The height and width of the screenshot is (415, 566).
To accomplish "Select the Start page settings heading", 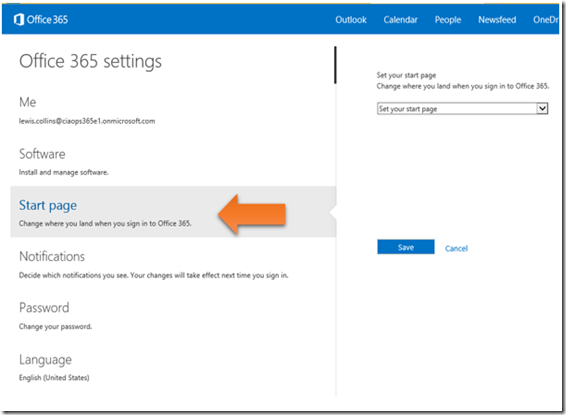I will [48, 205].
